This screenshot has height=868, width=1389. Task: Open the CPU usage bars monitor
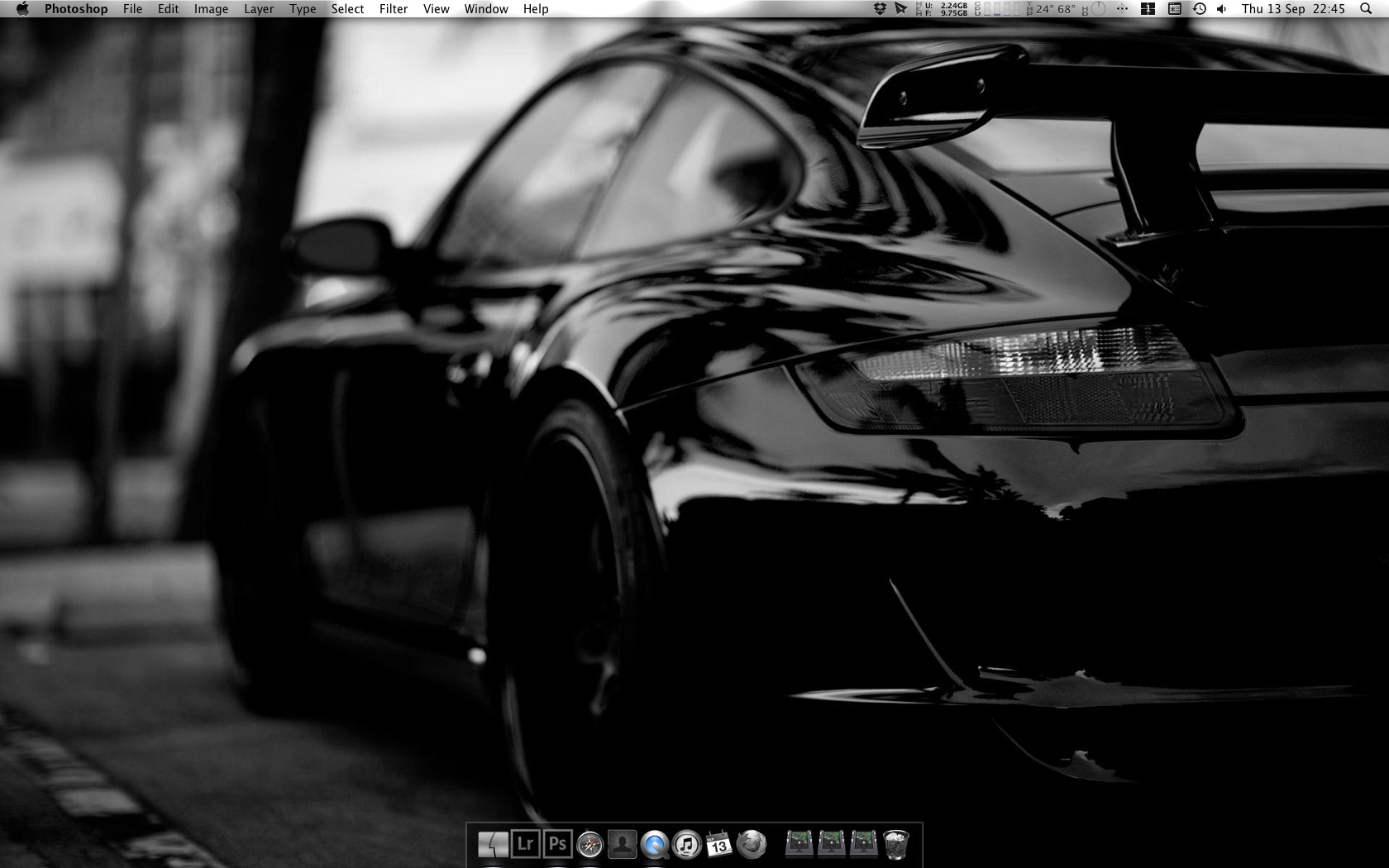pos(999,9)
